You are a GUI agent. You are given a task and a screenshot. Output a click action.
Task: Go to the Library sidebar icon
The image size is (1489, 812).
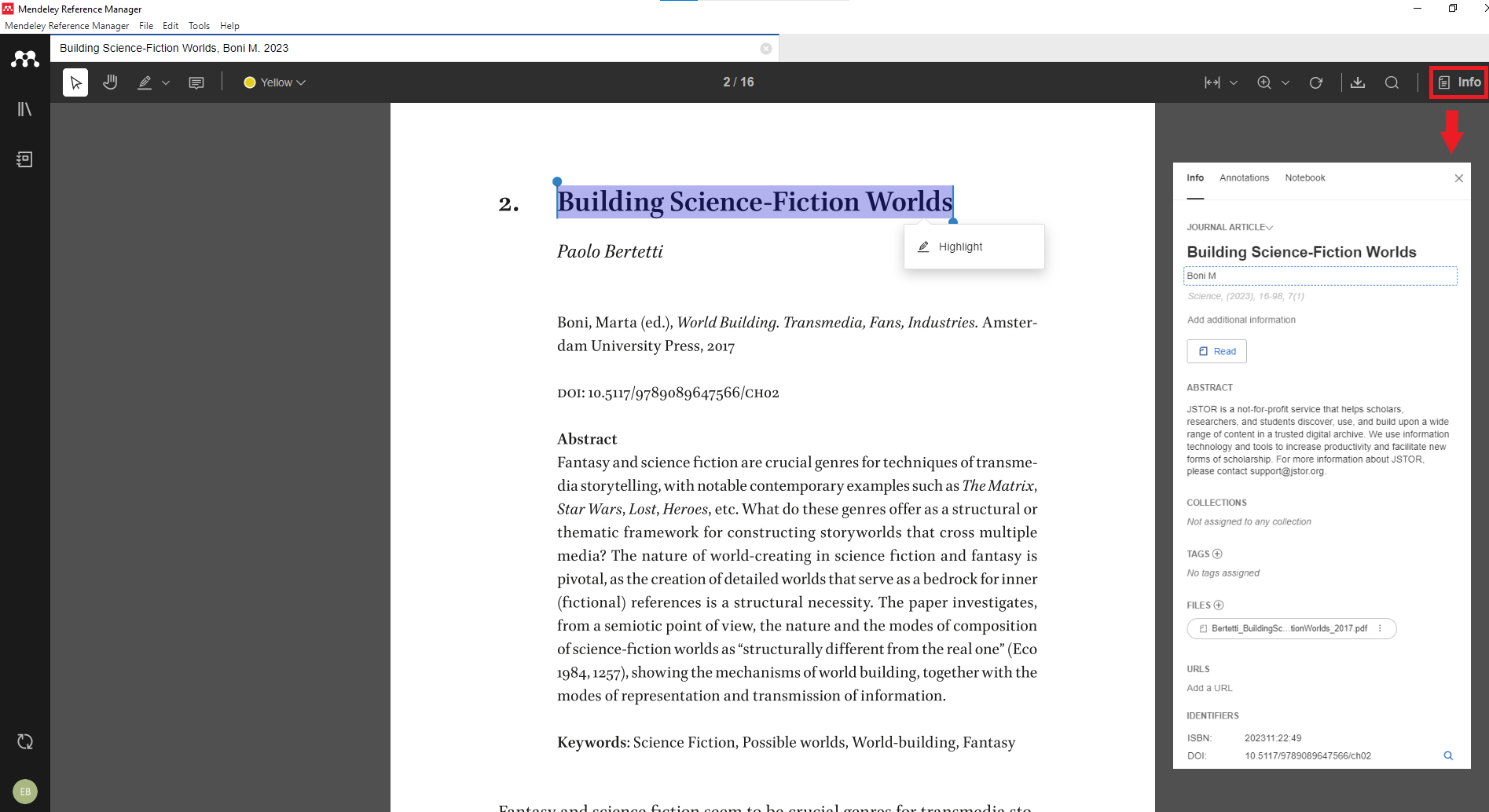coord(25,109)
